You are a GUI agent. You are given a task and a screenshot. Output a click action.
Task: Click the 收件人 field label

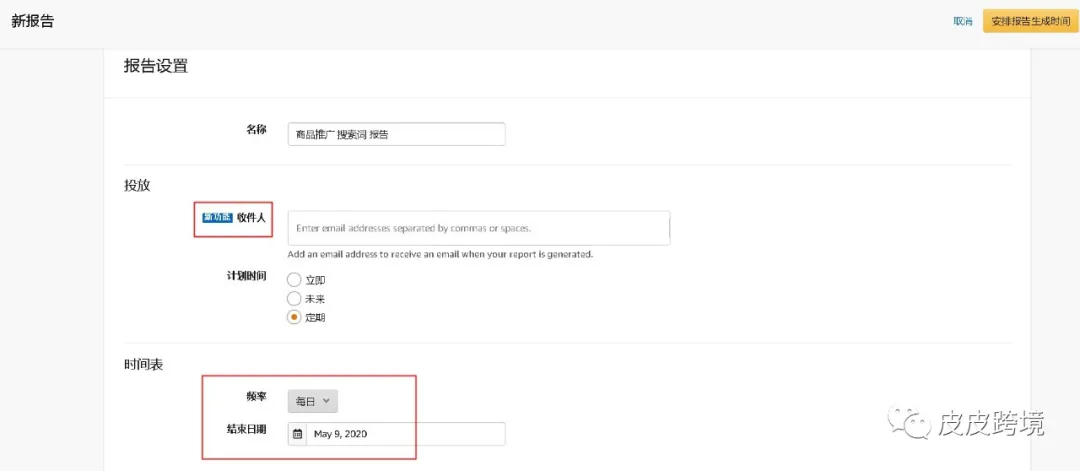[251, 217]
